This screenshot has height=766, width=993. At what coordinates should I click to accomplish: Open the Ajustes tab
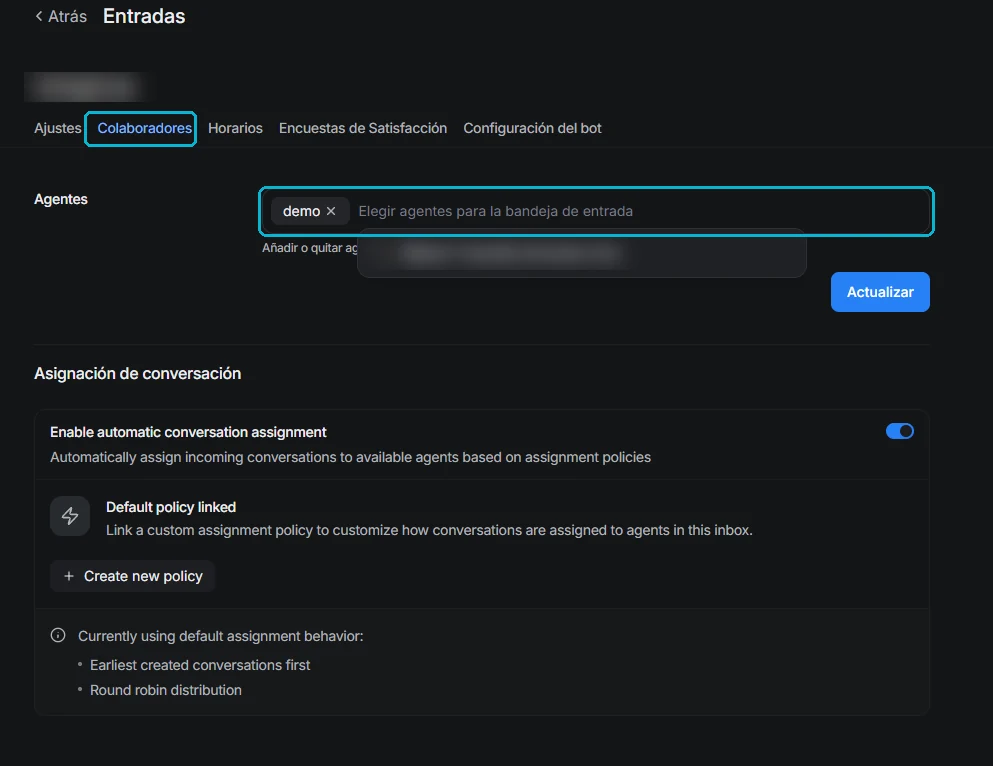(58, 128)
